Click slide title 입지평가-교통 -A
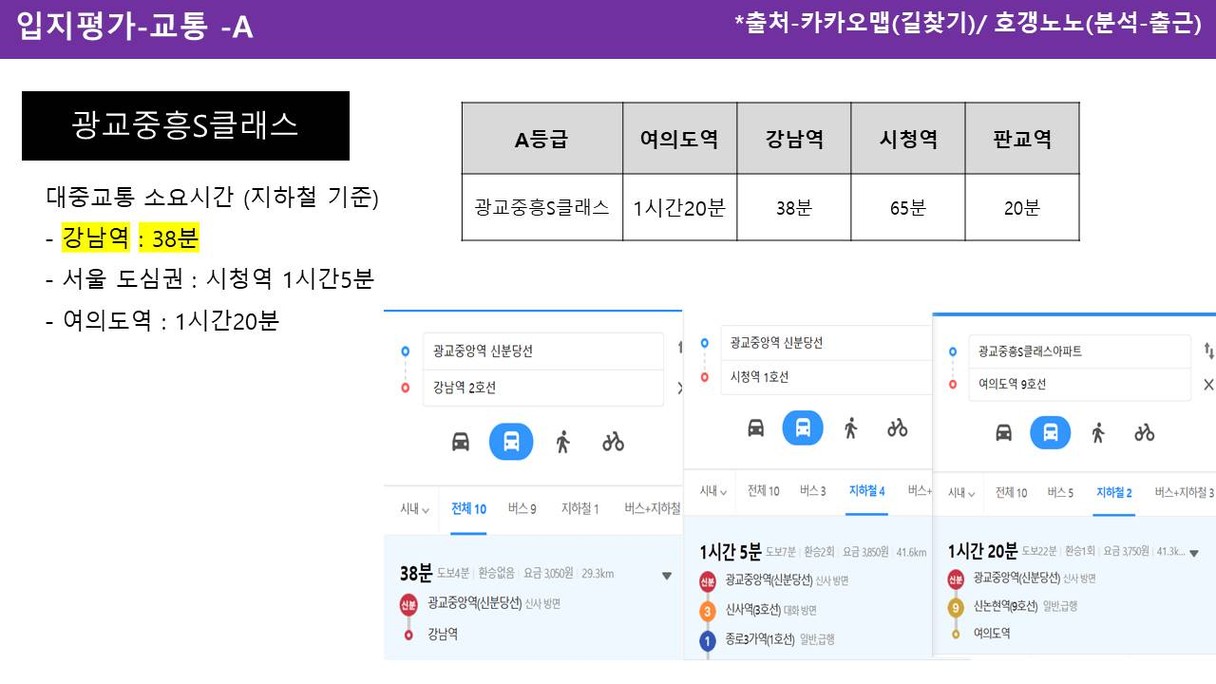1216x684 pixels. pos(135,27)
